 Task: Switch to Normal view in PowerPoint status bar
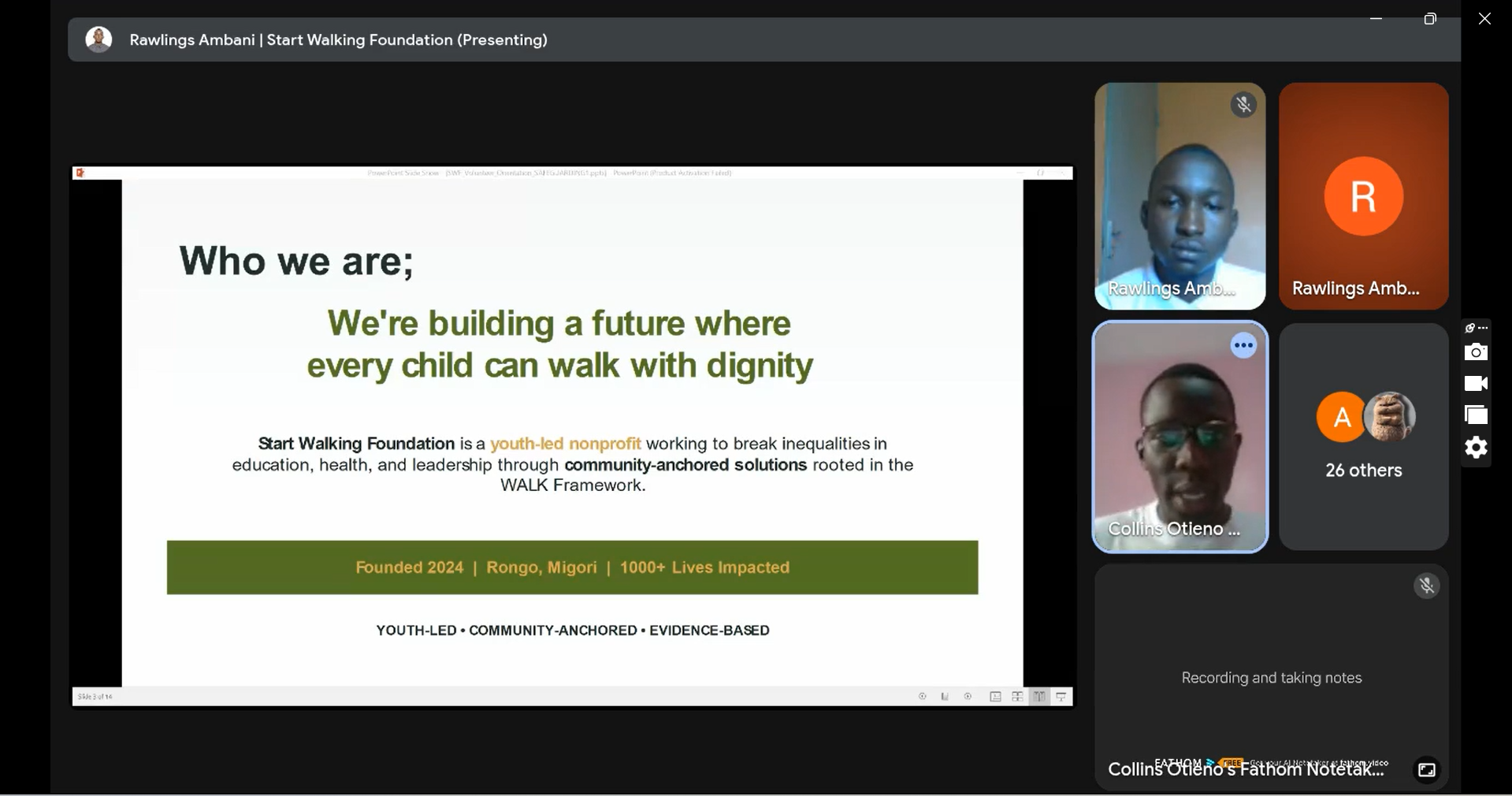pyautogui.click(x=995, y=697)
